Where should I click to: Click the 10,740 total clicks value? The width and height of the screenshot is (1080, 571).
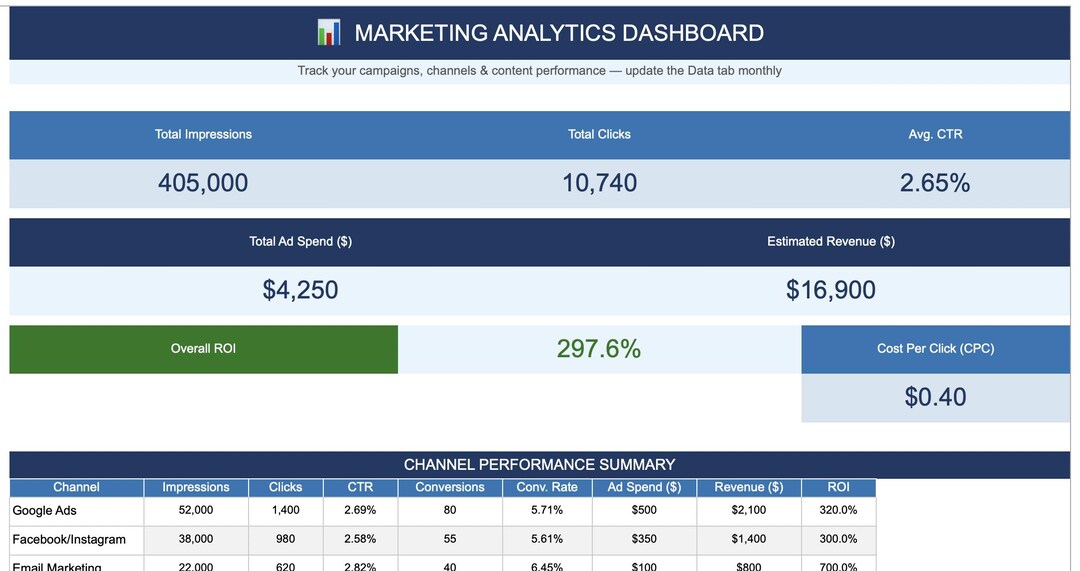pyautogui.click(x=599, y=183)
